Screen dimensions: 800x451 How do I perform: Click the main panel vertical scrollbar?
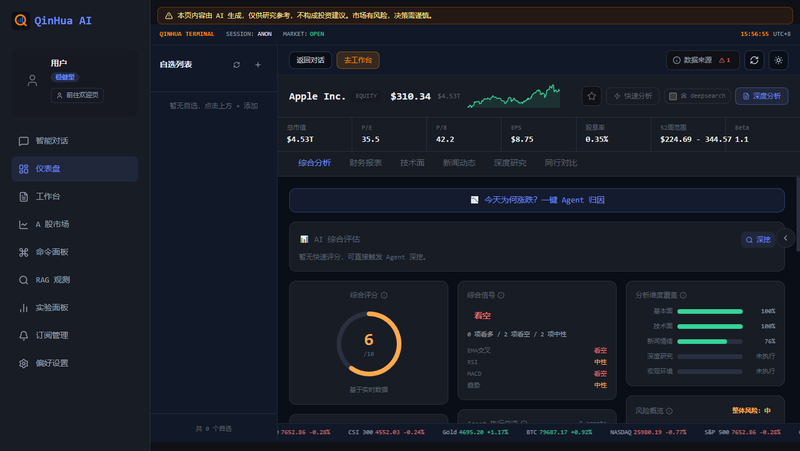click(797, 214)
